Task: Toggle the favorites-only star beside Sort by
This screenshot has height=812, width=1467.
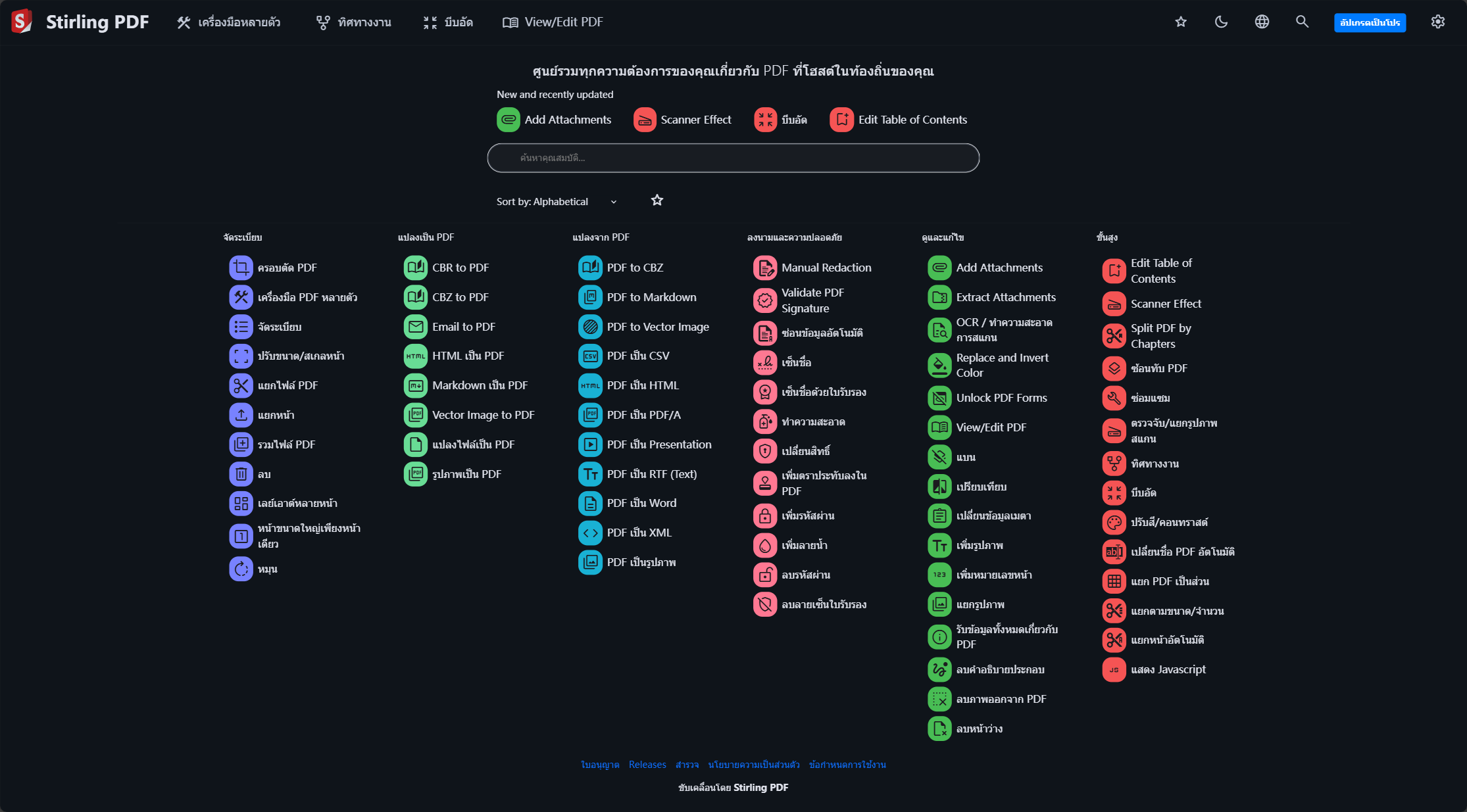Action: pos(657,201)
